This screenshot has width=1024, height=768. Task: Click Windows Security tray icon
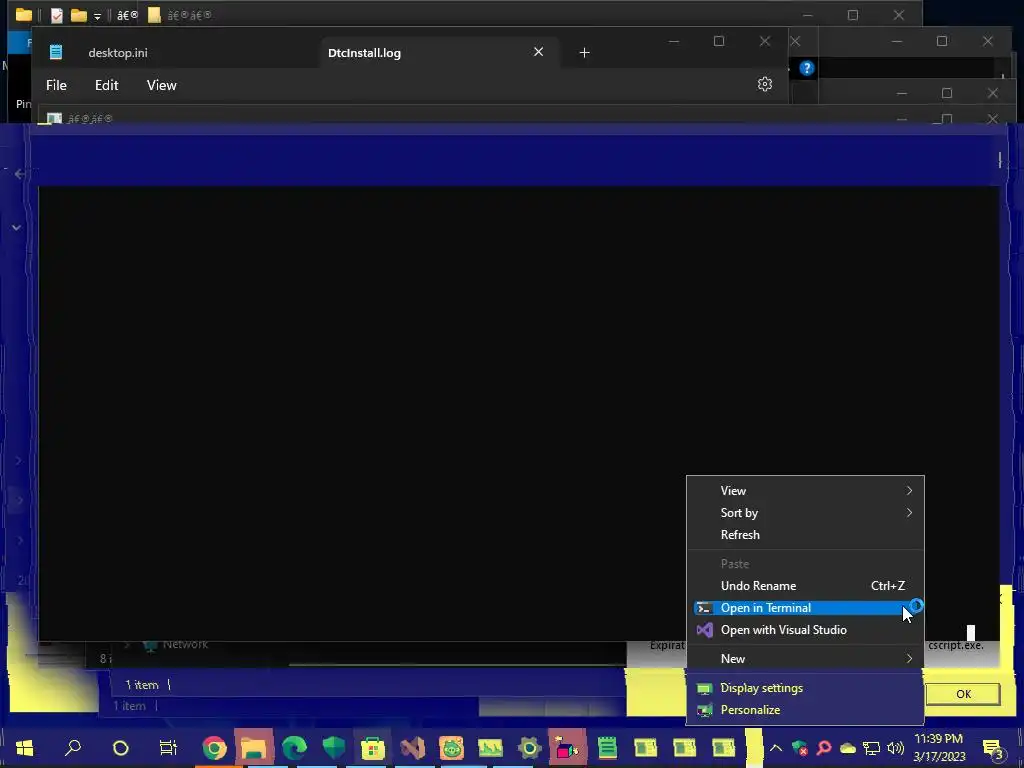799,748
